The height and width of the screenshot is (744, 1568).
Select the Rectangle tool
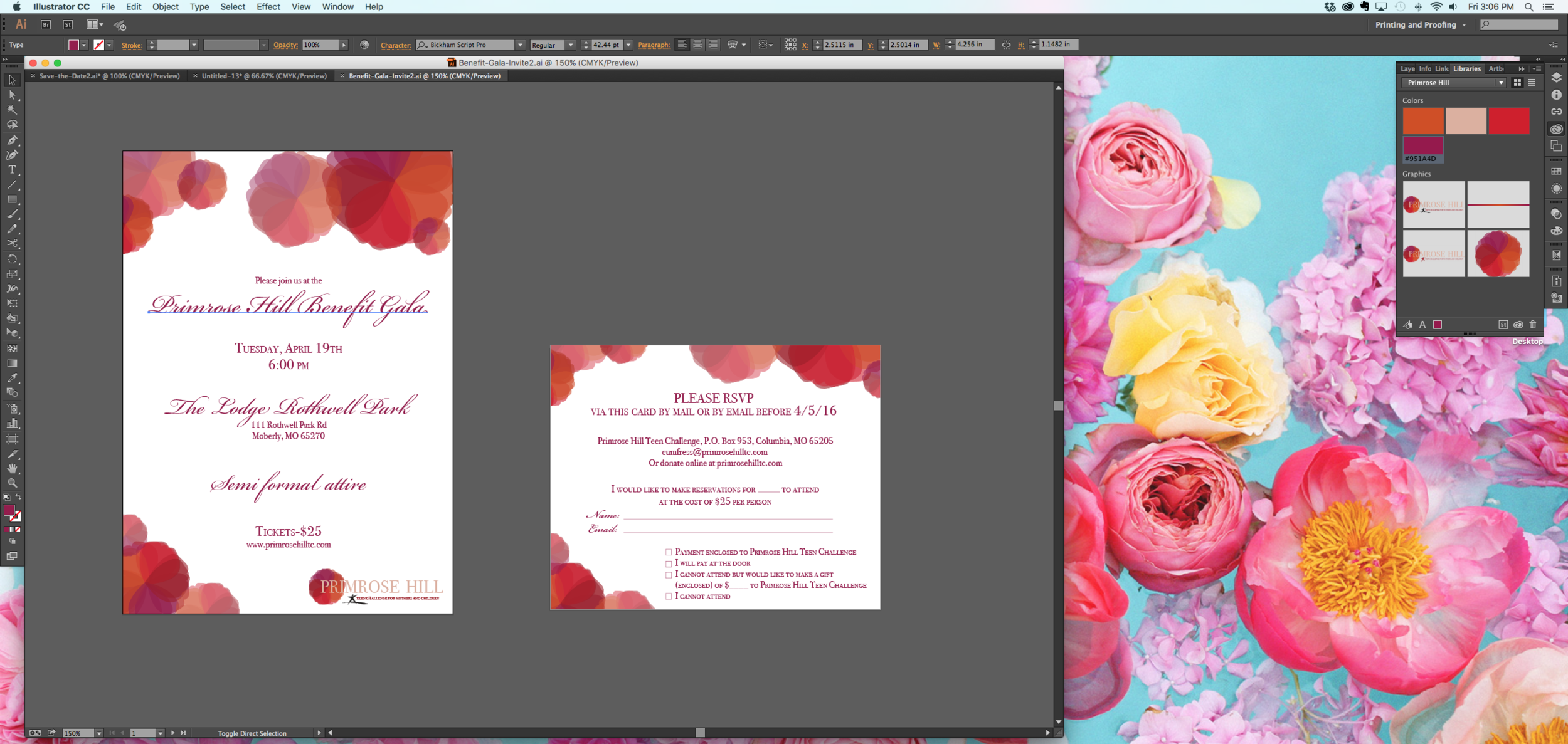[x=12, y=199]
